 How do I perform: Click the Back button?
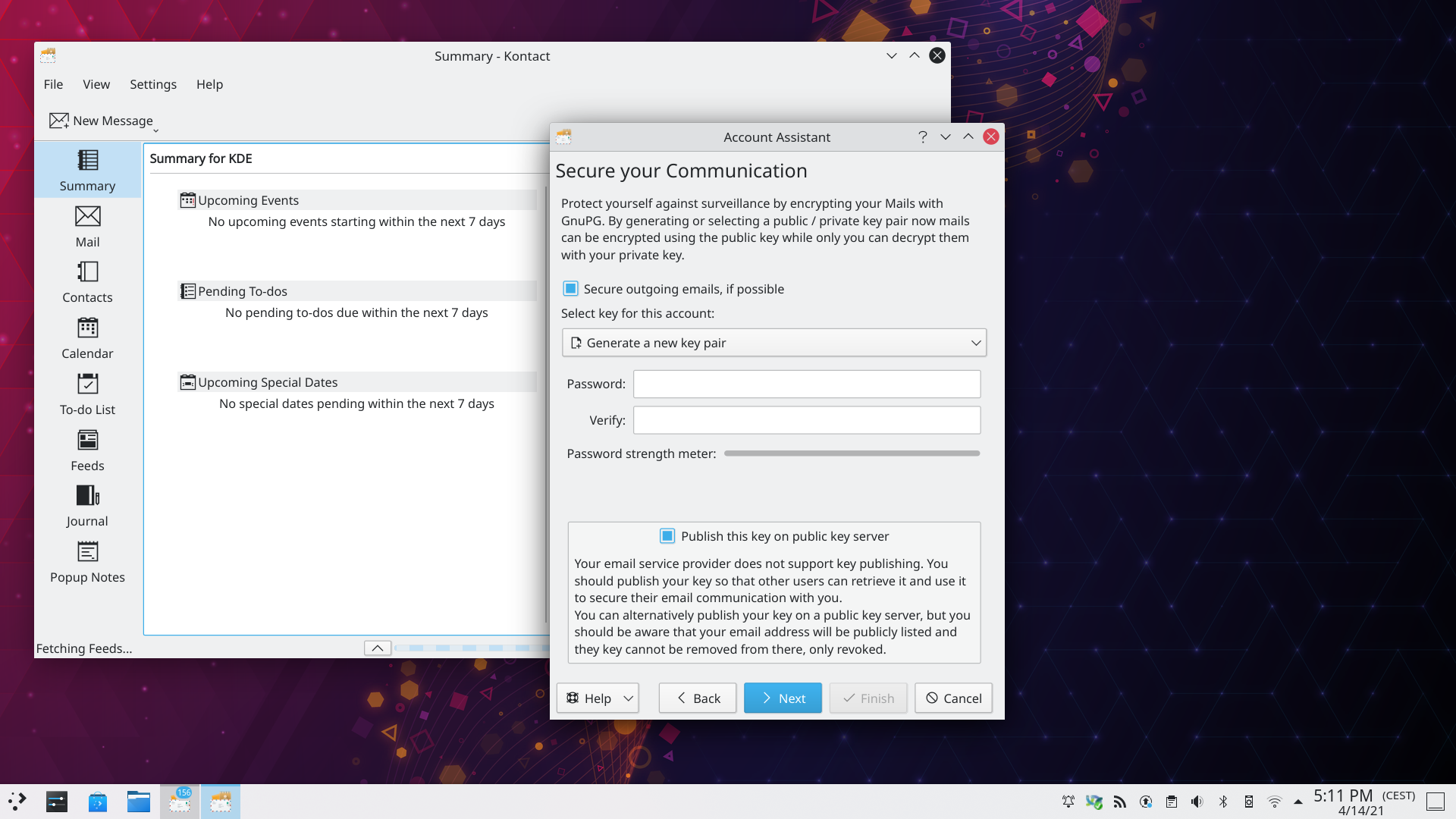pos(697,698)
